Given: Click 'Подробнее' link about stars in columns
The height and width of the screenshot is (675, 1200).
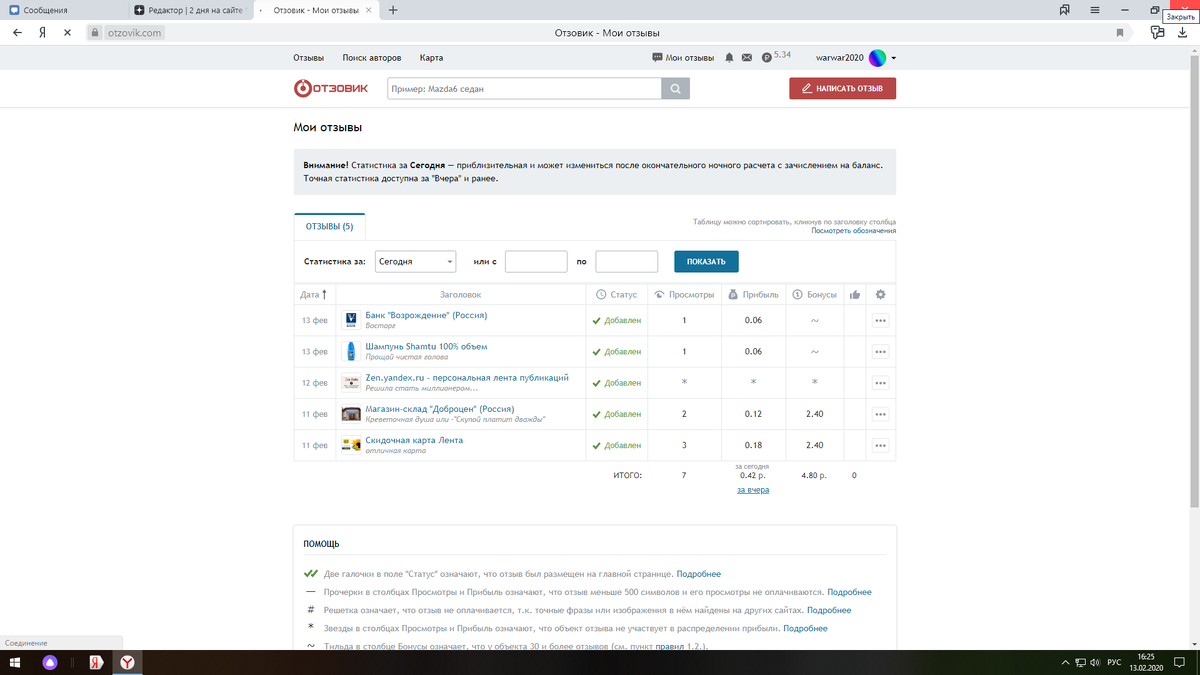Looking at the screenshot, I should [x=805, y=628].
